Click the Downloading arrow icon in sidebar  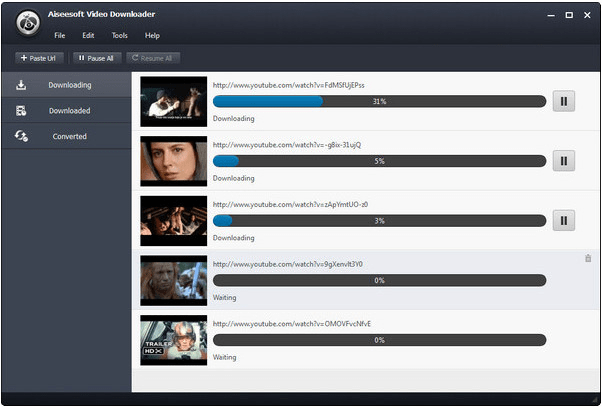pos(21,85)
